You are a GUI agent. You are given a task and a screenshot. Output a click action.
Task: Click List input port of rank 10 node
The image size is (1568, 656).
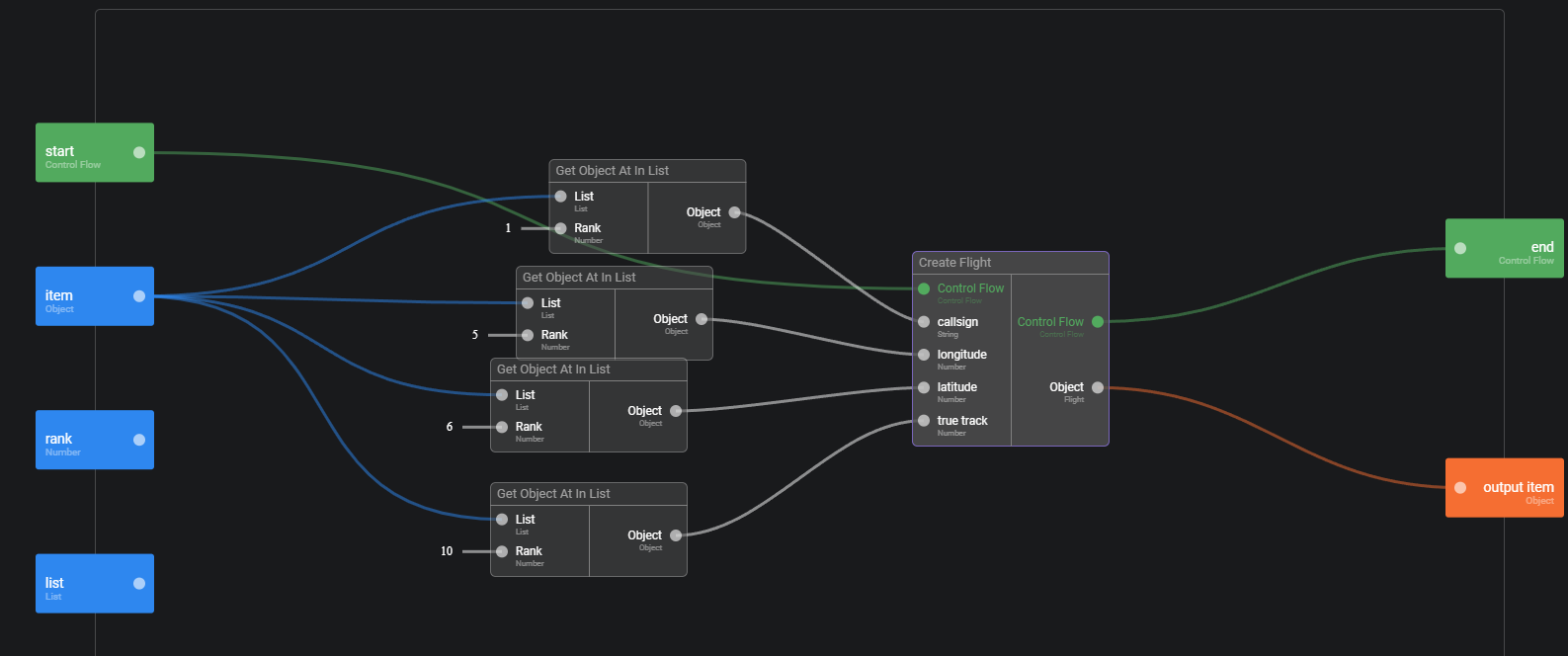[x=502, y=520]
